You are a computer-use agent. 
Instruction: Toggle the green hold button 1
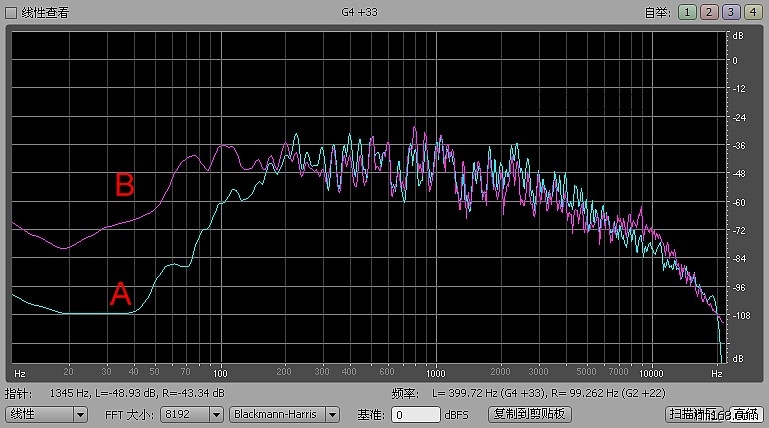[687, 12]
